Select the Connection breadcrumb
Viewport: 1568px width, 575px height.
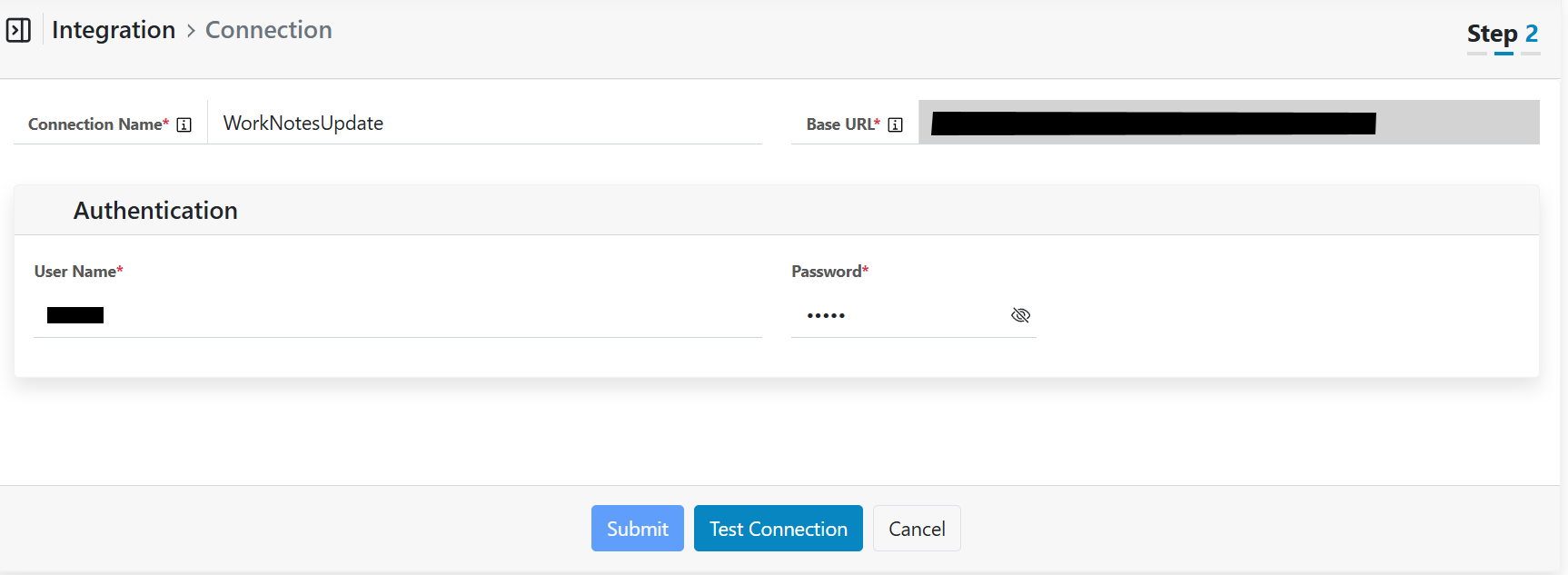coord(269,30)
